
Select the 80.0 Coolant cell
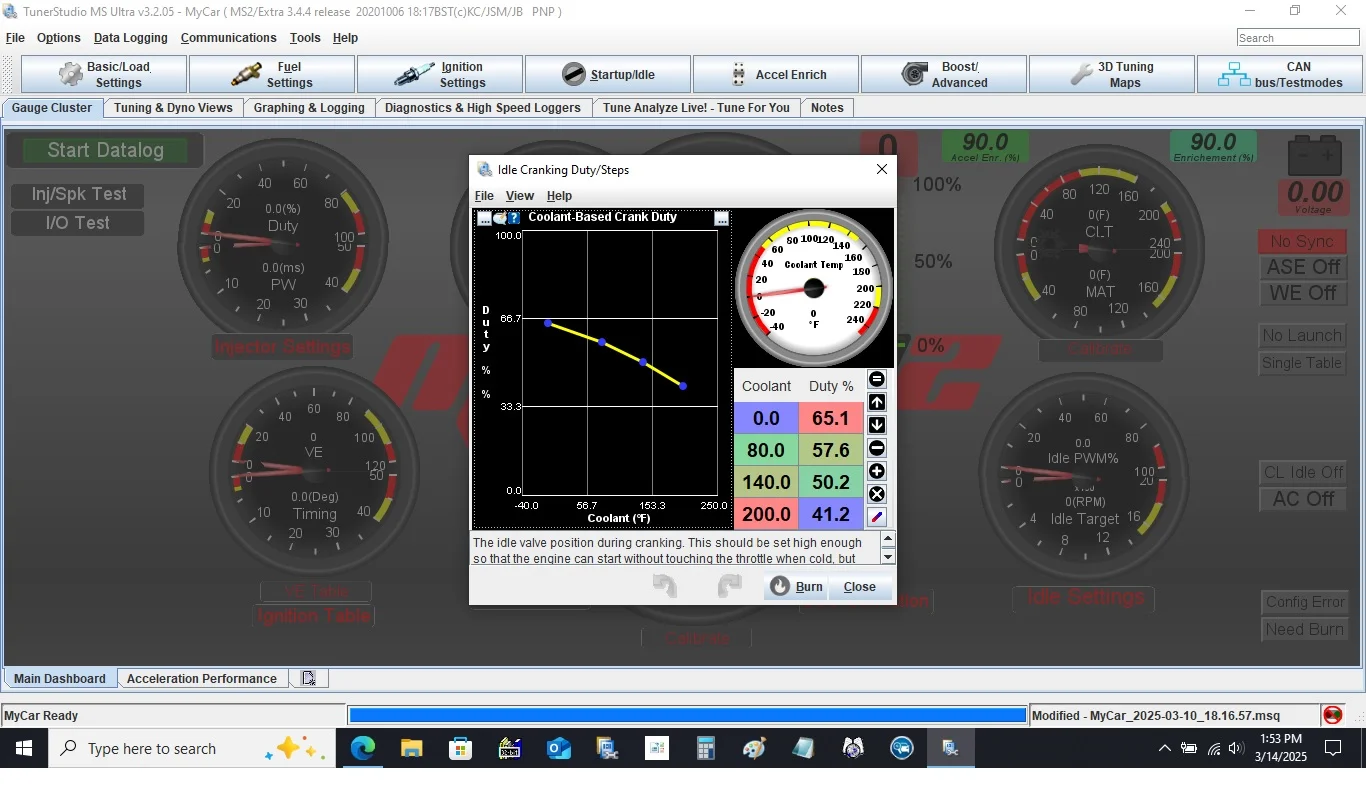tap(766, 450)
